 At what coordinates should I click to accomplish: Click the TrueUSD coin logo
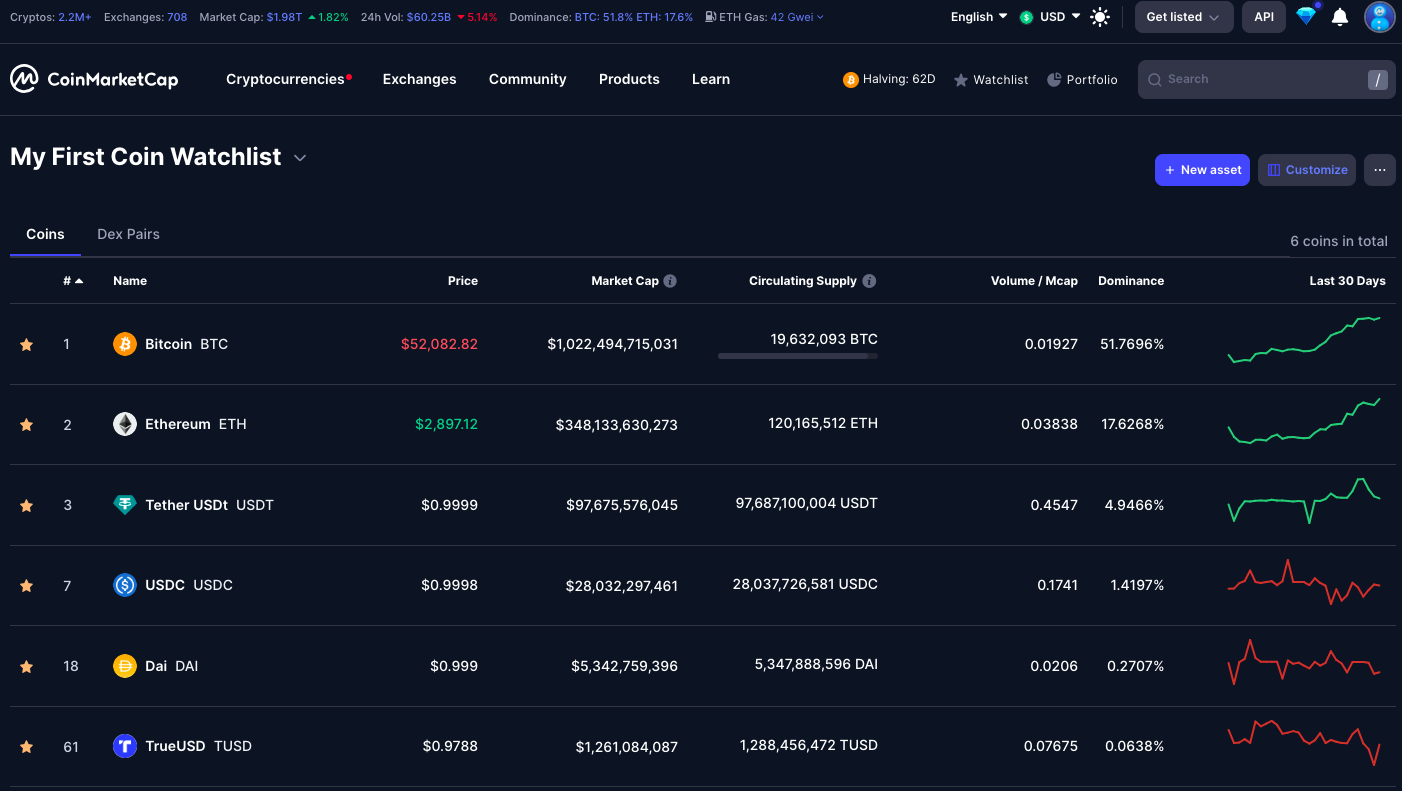(125, 746)
